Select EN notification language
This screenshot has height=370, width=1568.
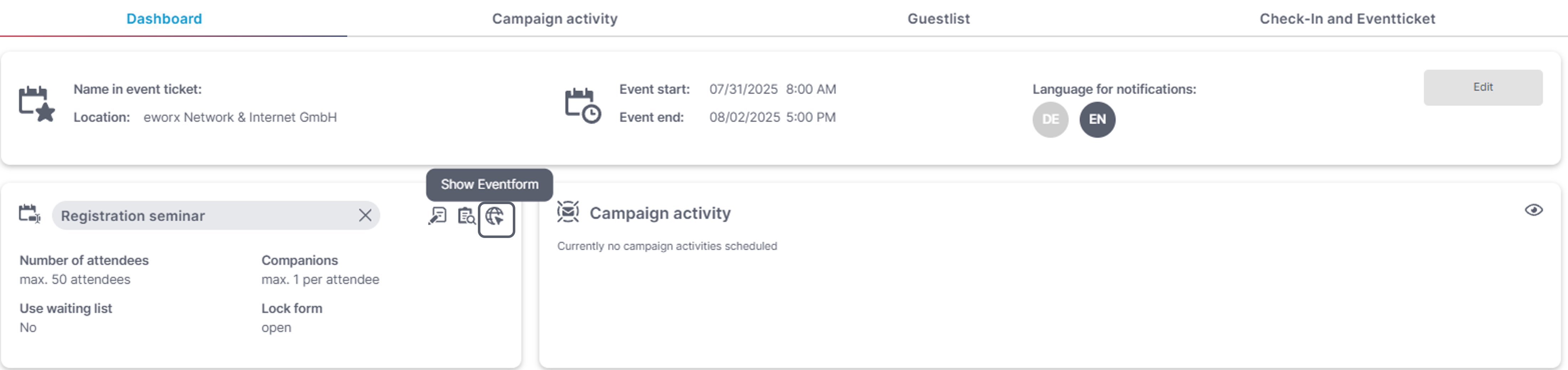tap(1097, 120)
